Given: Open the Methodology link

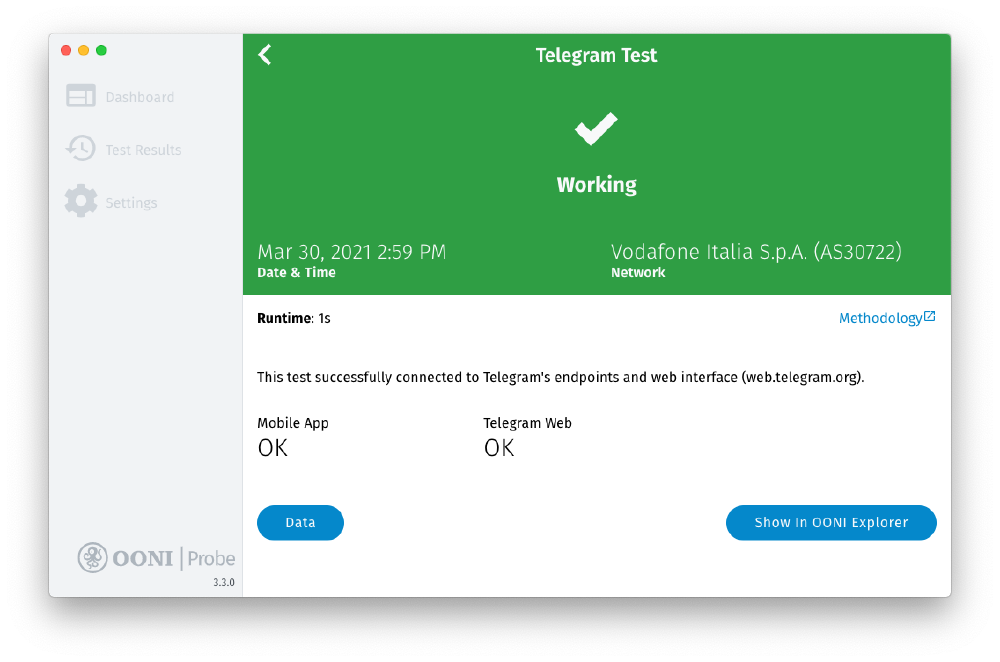Looking at the screenshot, I should (880, 318).
